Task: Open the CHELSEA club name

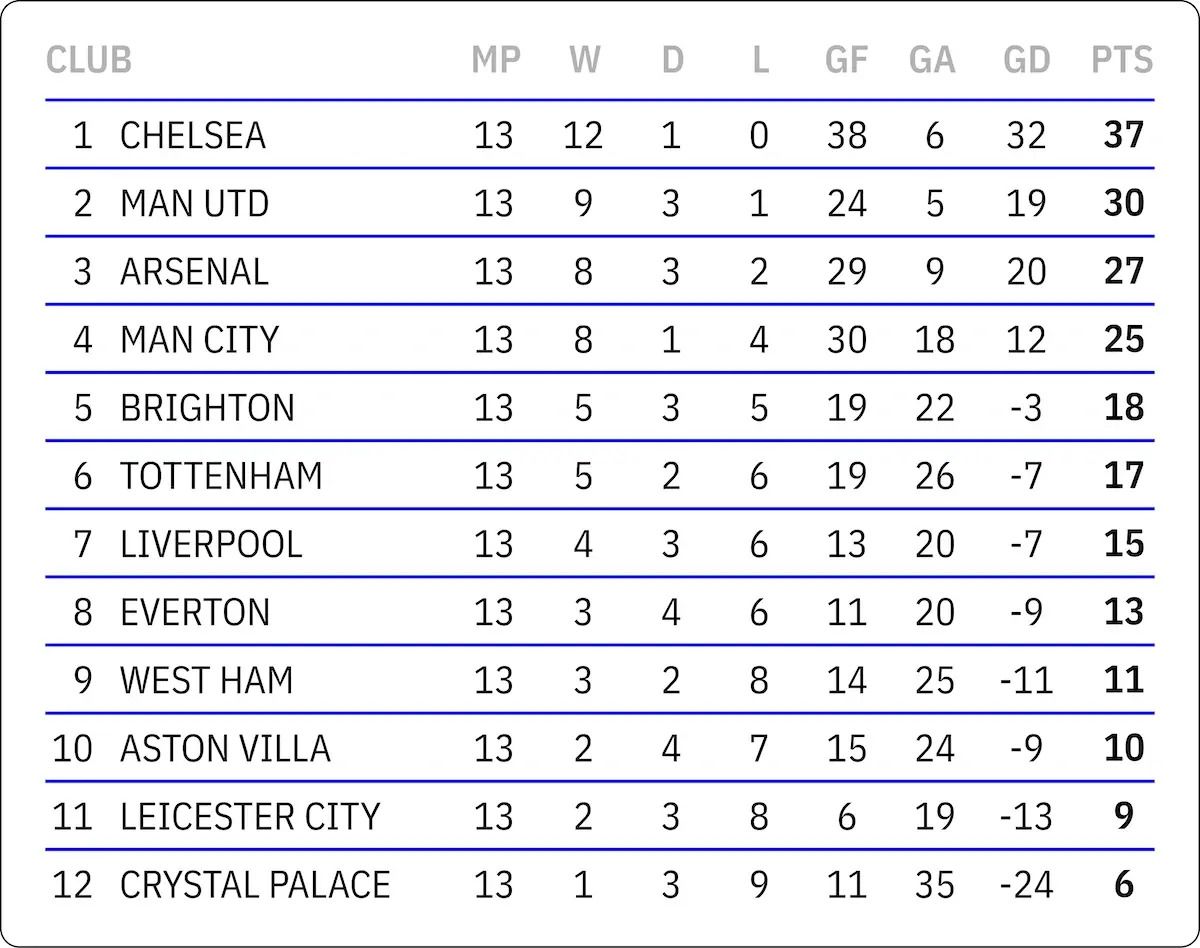Action: [193, 135]
